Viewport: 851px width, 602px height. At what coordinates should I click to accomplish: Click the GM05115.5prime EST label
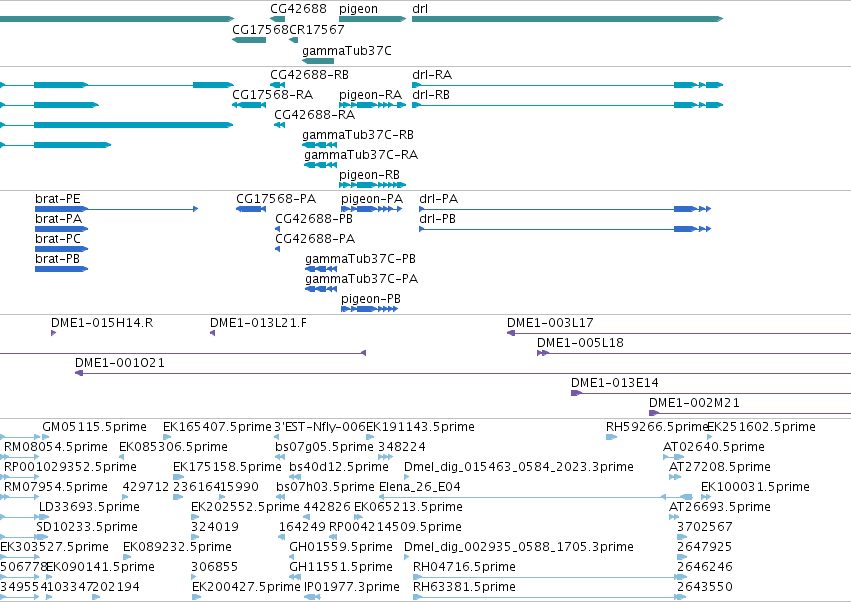94,428
